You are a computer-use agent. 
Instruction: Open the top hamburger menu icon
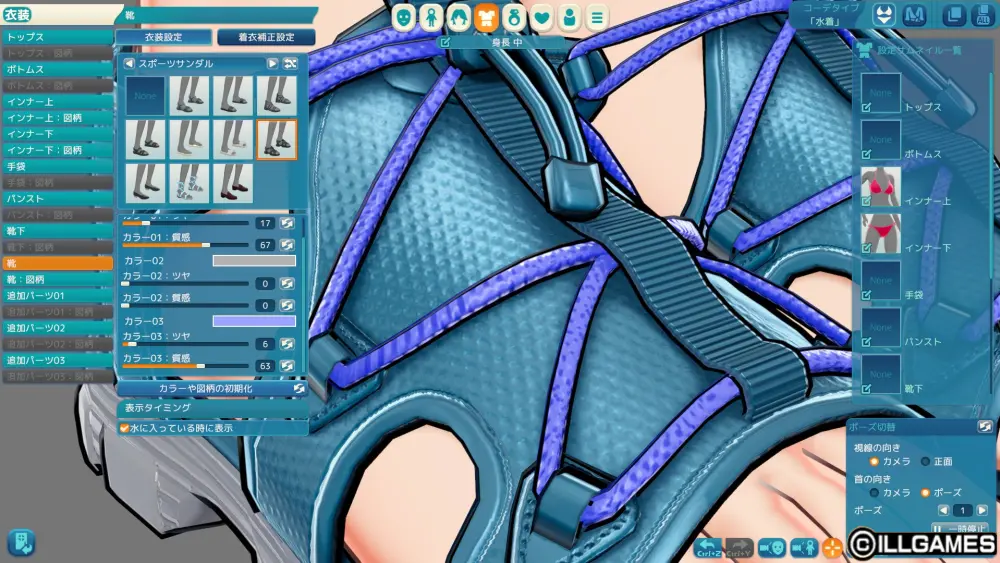(x=597, y=18)
